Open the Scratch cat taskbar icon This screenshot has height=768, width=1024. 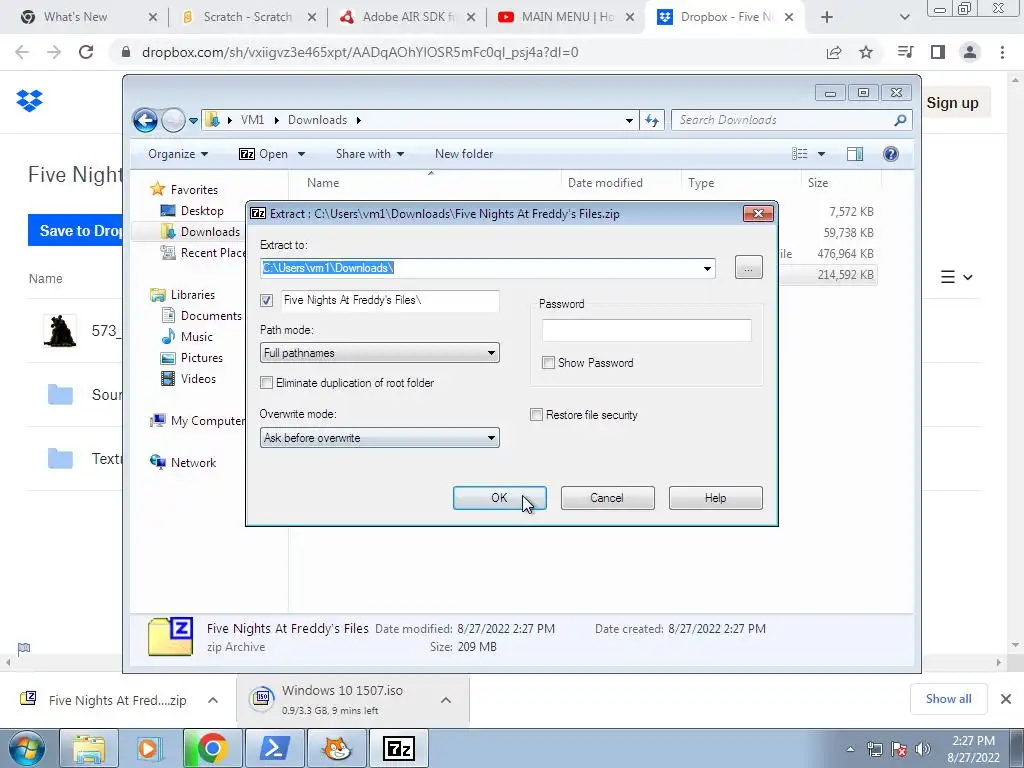(336, 748)
